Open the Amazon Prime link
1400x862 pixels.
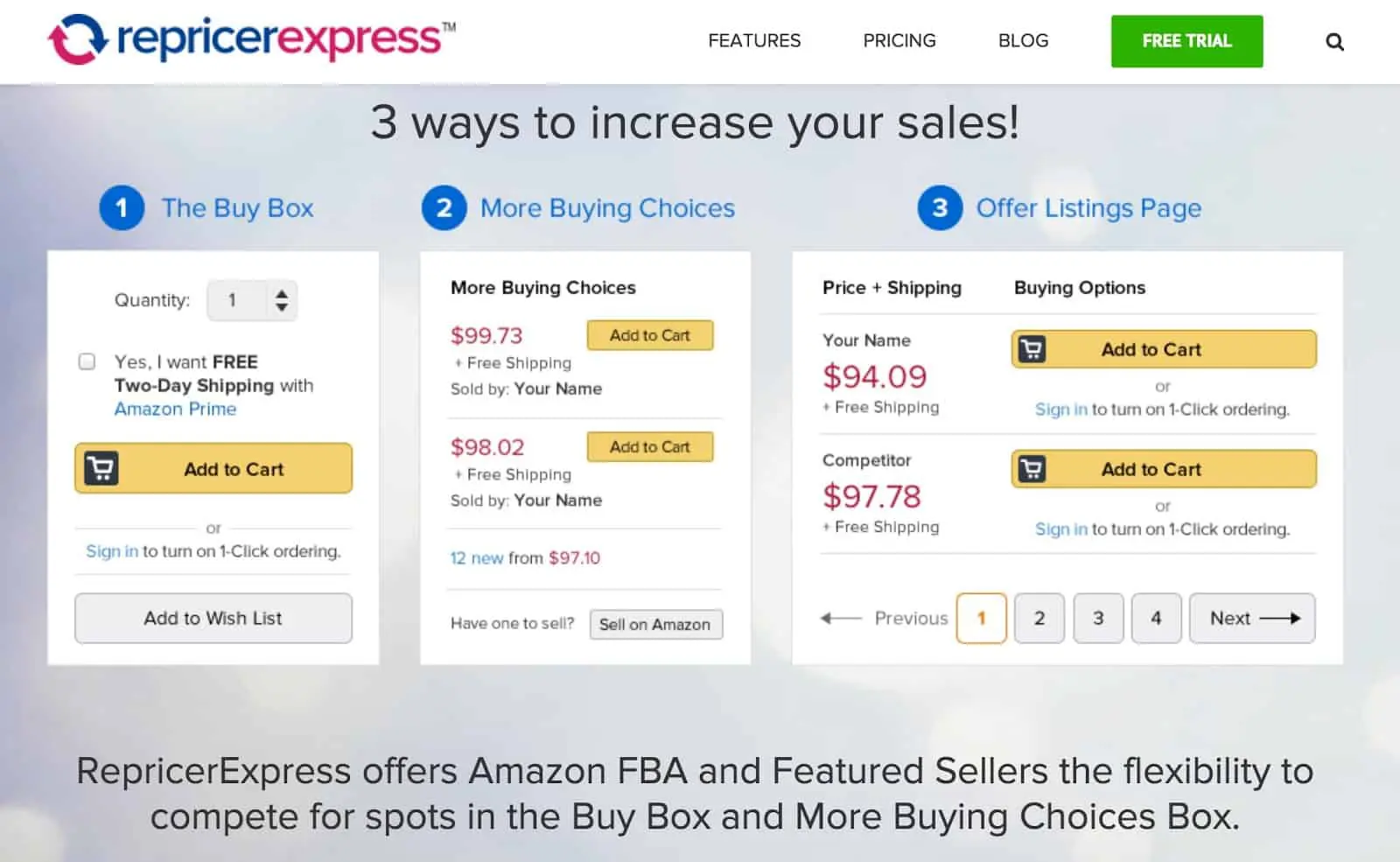(175, 409)
